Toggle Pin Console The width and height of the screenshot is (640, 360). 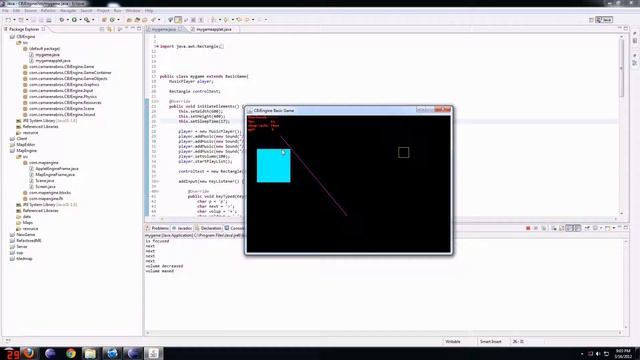[x=587, y=228]
